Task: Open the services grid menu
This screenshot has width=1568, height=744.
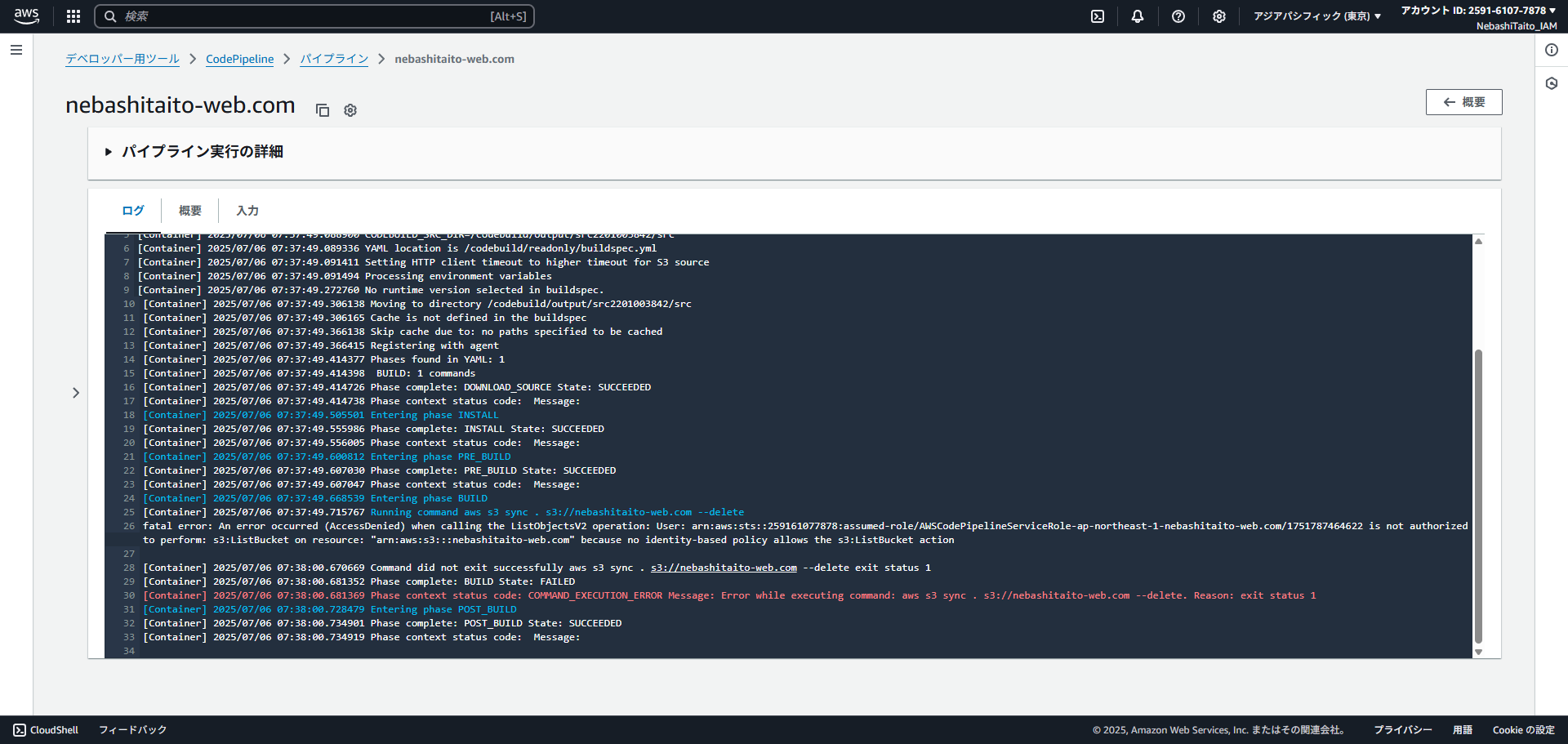Action: (x=73, y=16)
